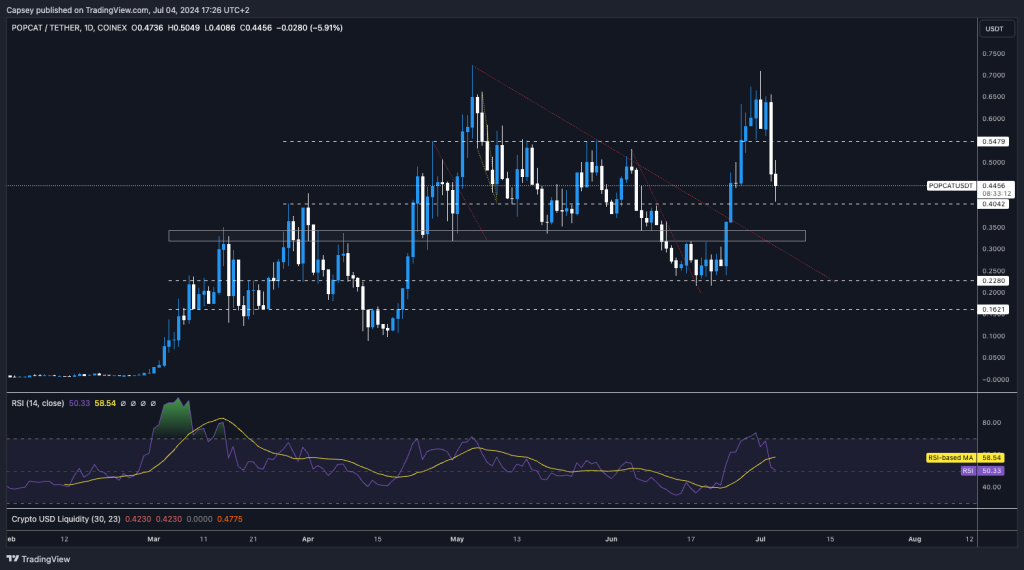Select the 0.4042 horizontal level price label
Image resolution: width=1024 pixels, height=570 pixels.
(995, 204)
